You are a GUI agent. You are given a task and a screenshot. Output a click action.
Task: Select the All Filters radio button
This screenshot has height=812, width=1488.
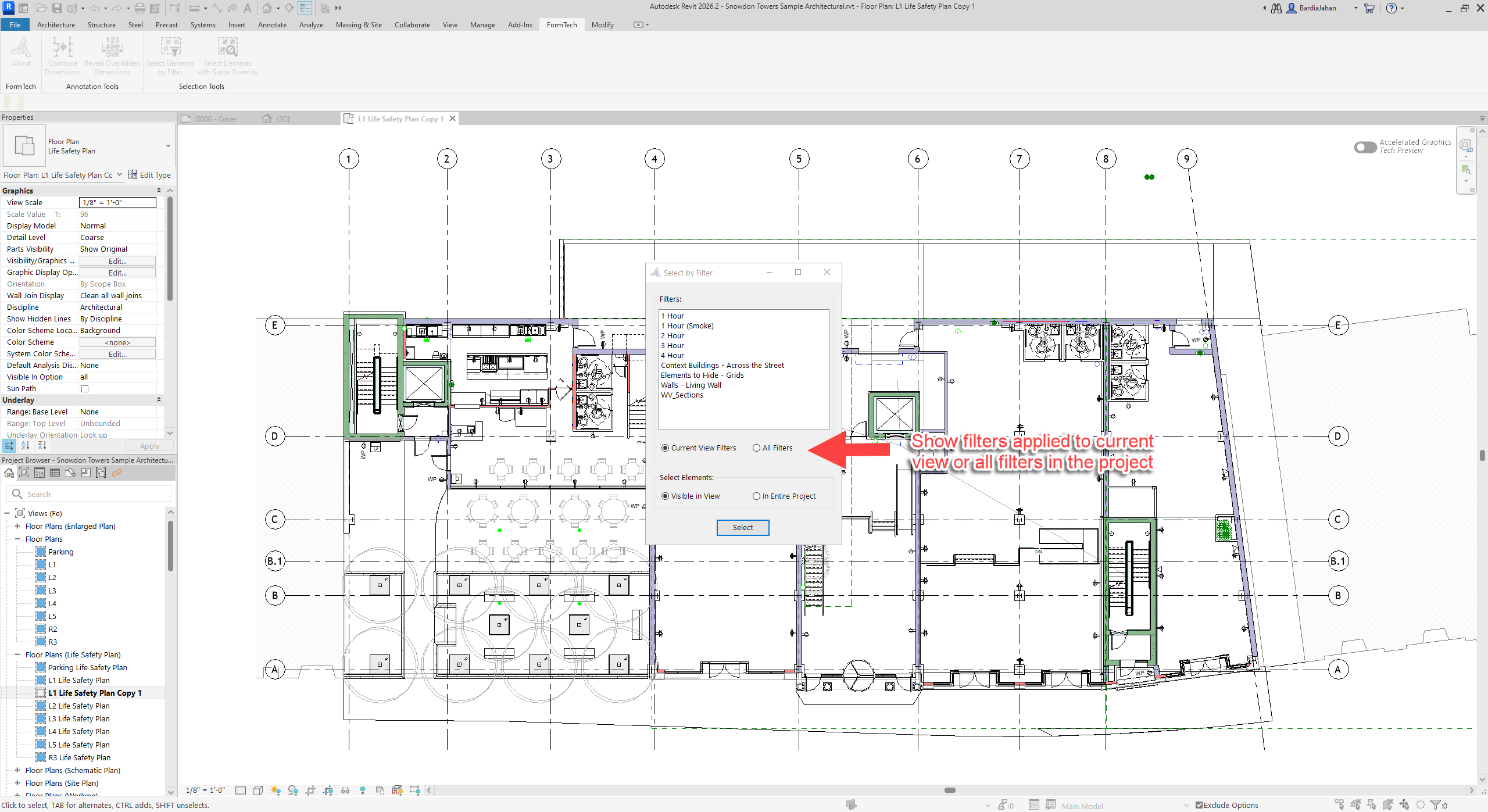756,448
